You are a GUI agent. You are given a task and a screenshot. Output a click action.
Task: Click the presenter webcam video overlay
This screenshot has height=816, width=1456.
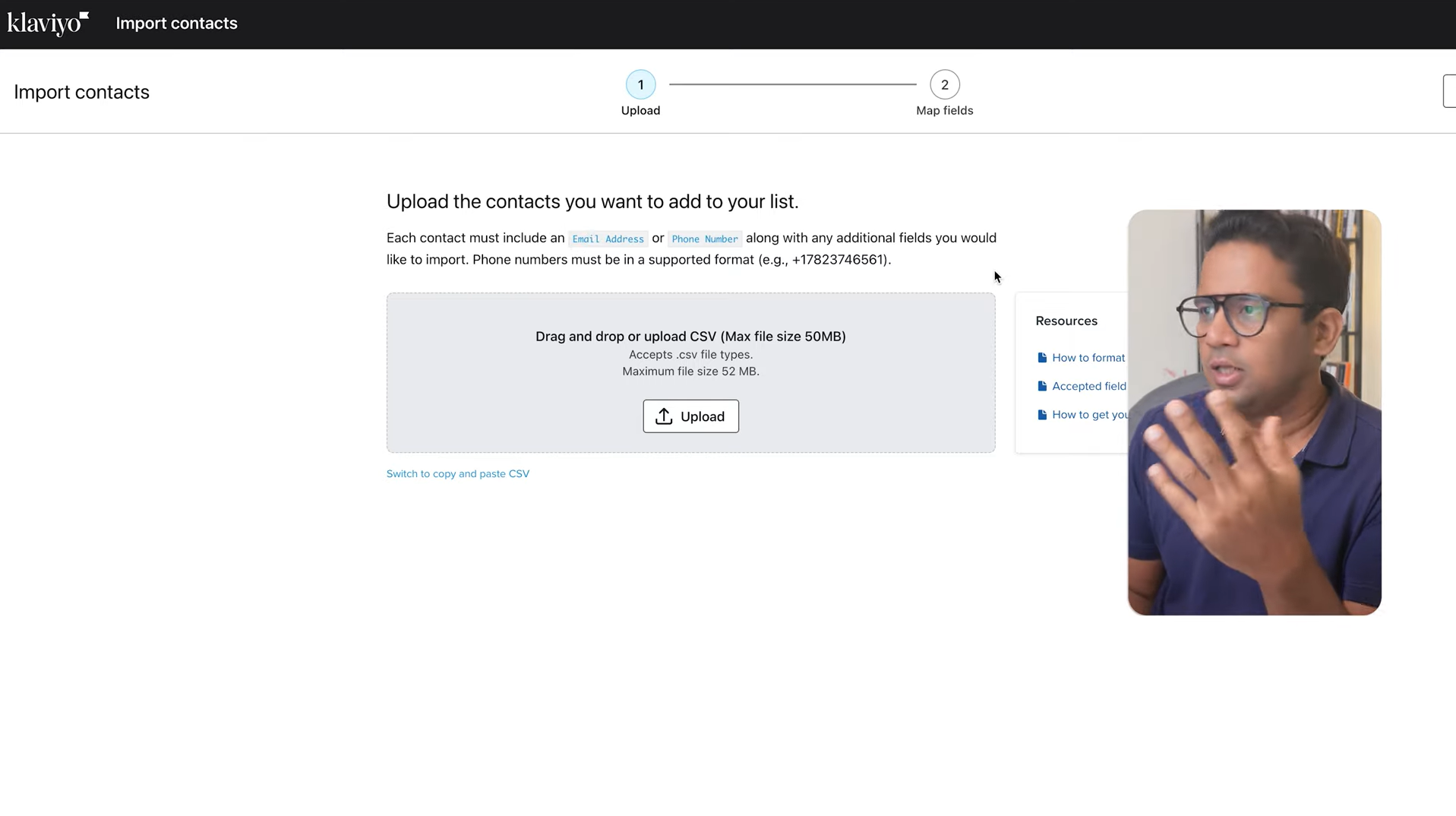pyautogui.click(x=1254, y=413)
